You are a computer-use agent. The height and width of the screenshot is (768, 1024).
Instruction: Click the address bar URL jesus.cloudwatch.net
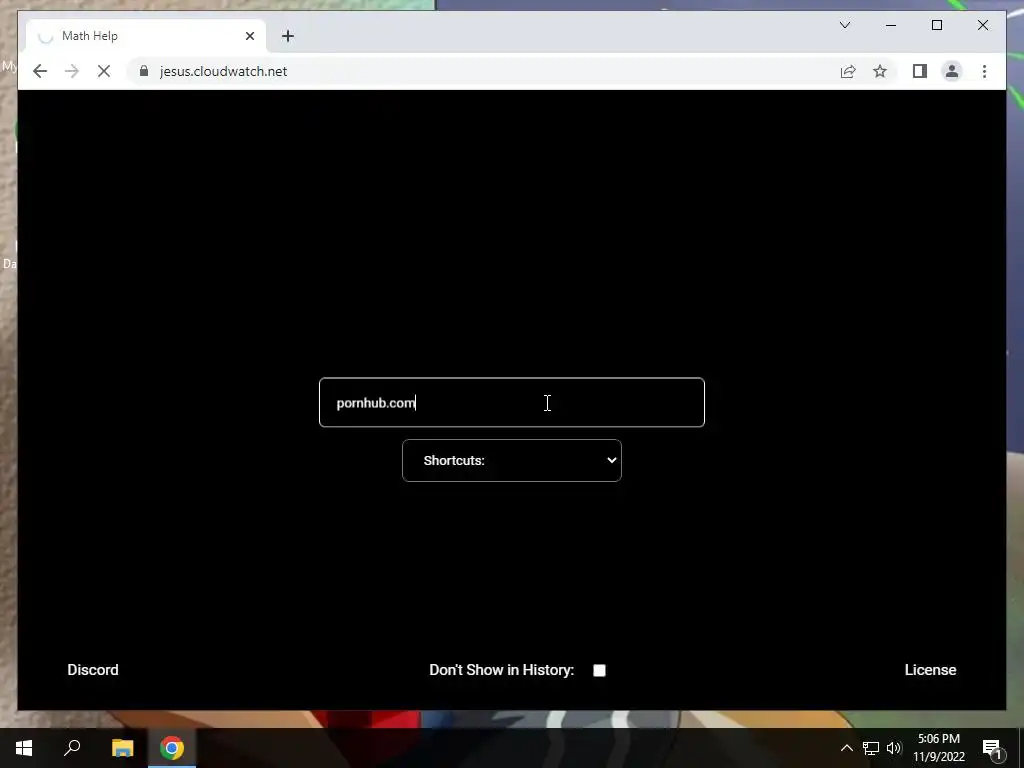click(x=223, y=71)
